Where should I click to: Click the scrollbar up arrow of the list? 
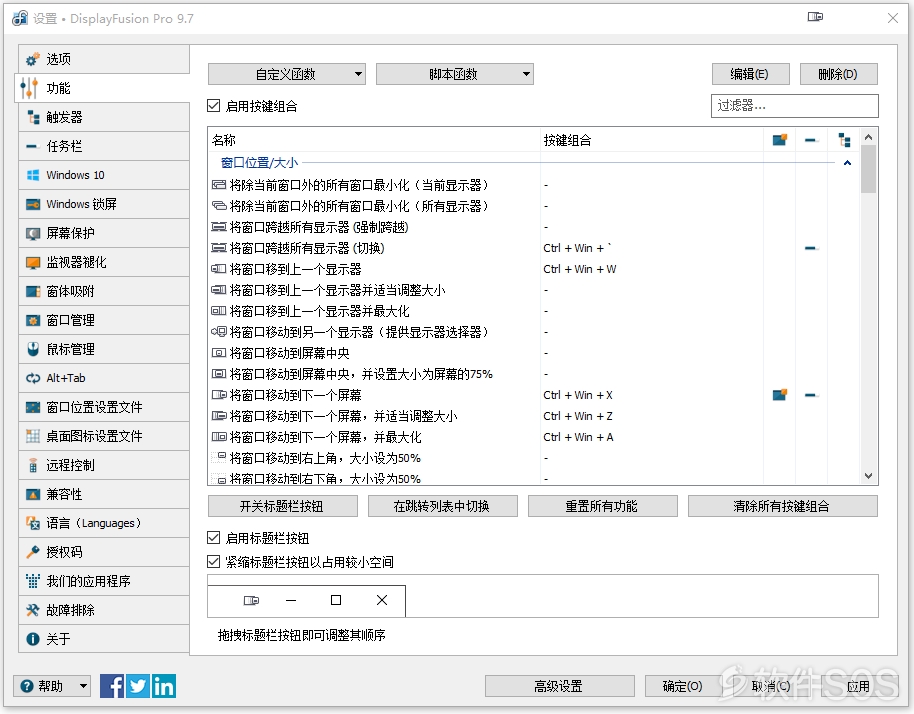868,137
